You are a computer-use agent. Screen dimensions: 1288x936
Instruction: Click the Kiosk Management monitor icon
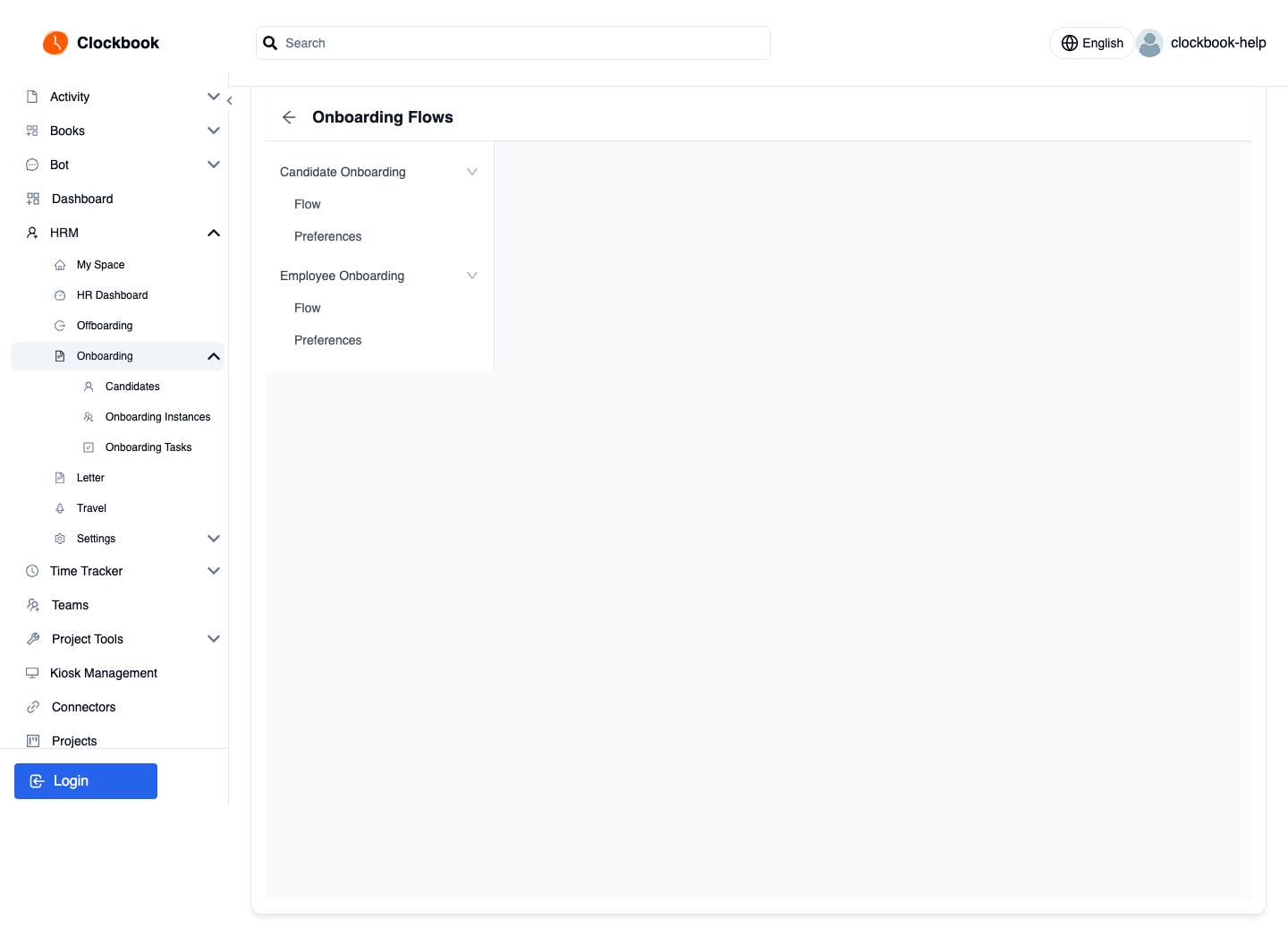click(x=32, y=673)
